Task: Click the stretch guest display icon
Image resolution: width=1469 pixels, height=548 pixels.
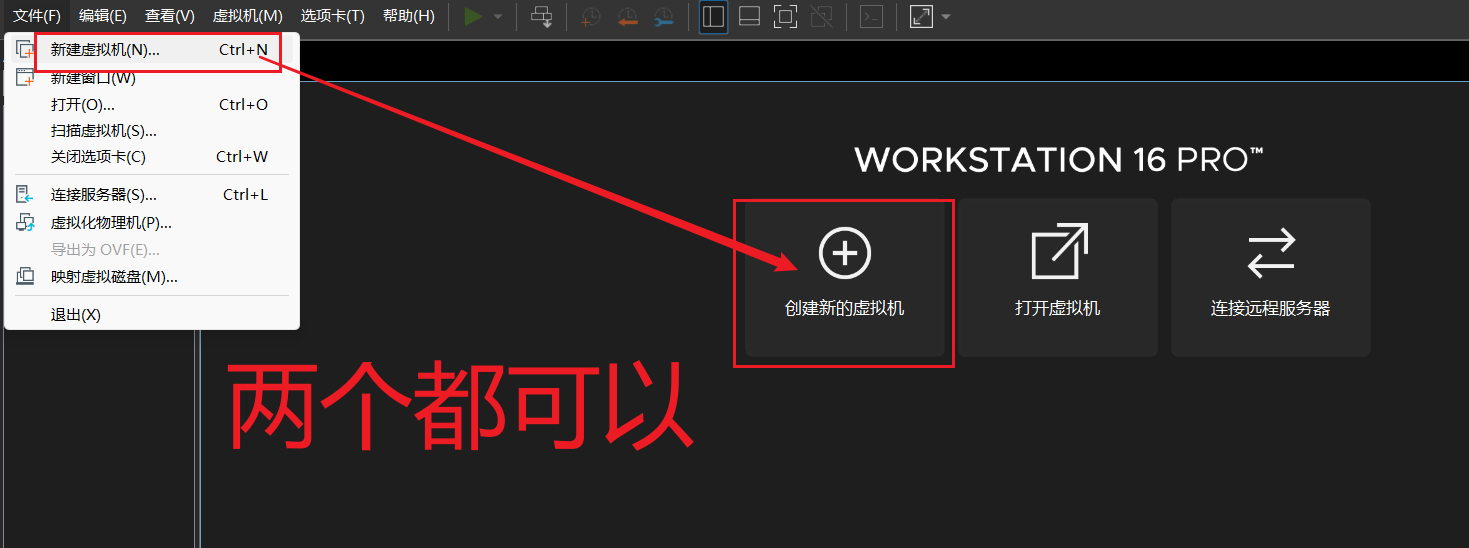Action: 921,16
